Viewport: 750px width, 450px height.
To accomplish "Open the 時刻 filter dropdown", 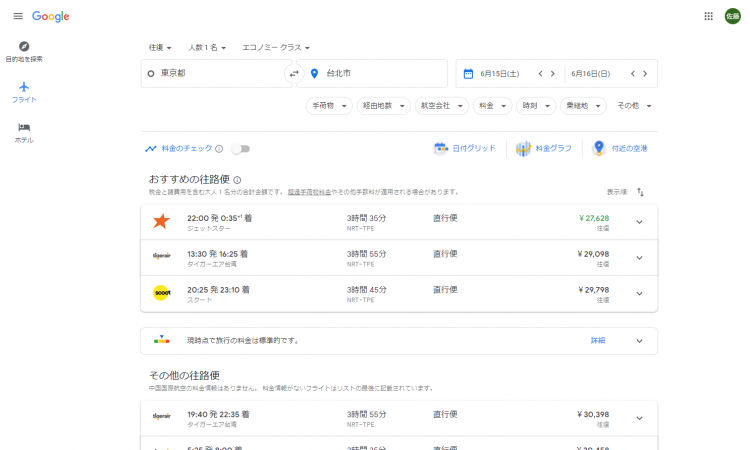I will [536, 106].
